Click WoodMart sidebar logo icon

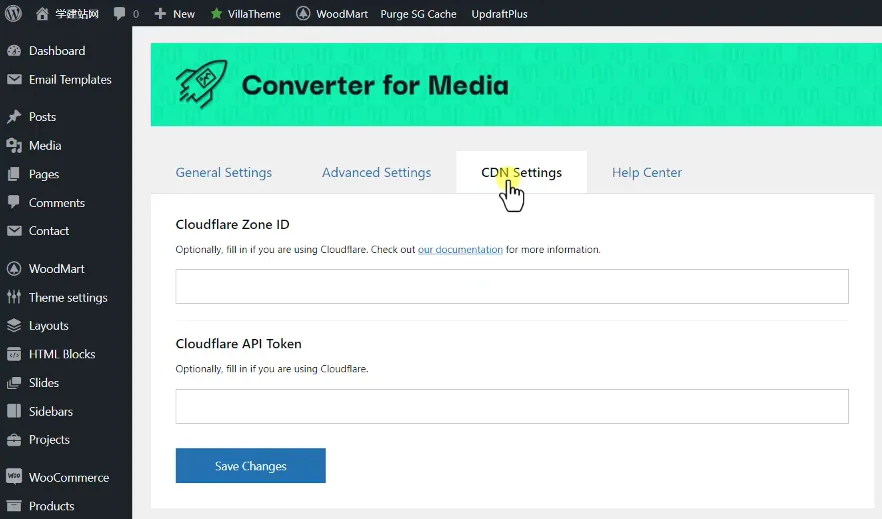tap(14, 269)
